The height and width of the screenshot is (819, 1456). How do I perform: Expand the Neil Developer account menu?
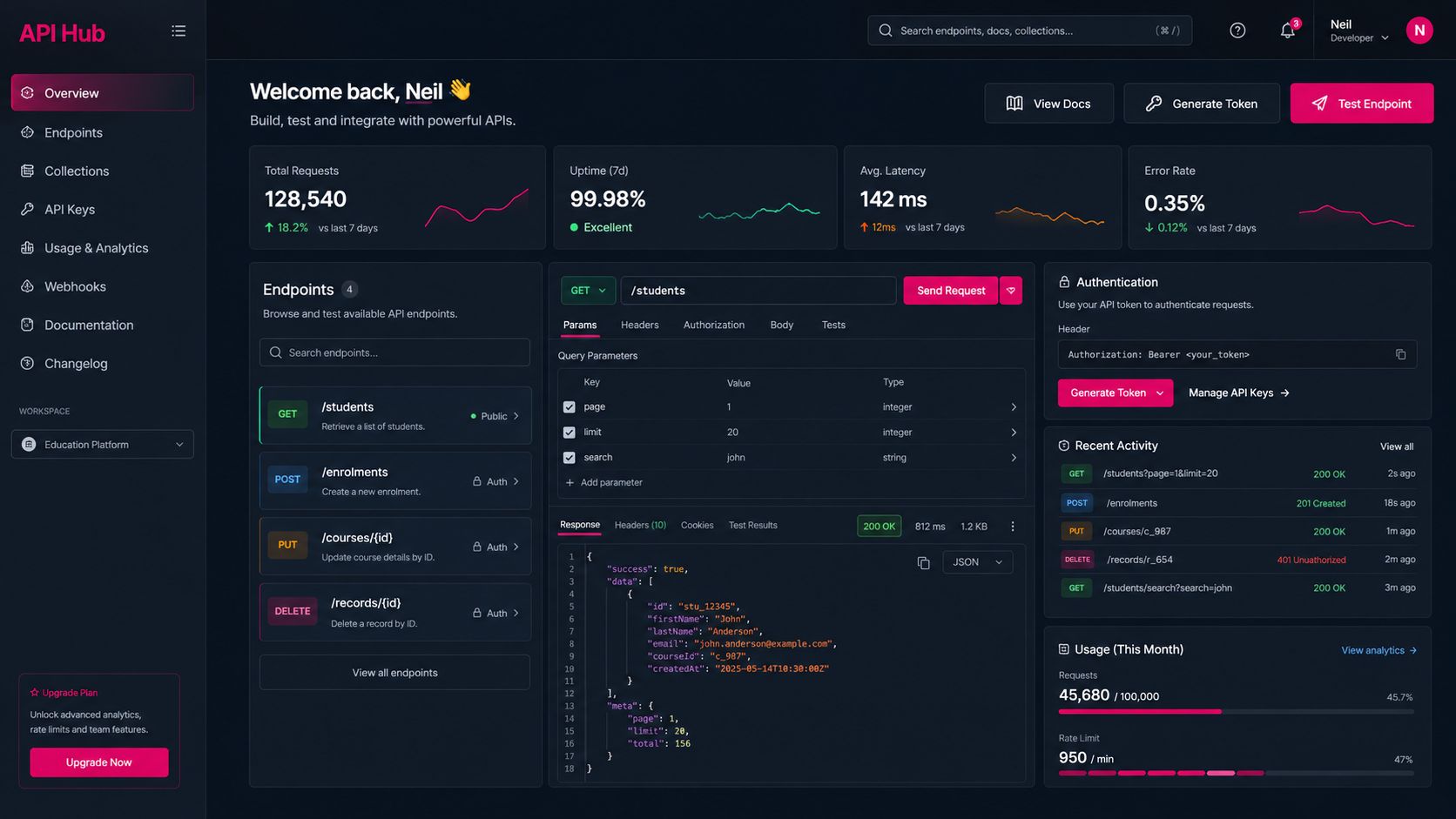pyautogui.click(x=1359, y=30)
